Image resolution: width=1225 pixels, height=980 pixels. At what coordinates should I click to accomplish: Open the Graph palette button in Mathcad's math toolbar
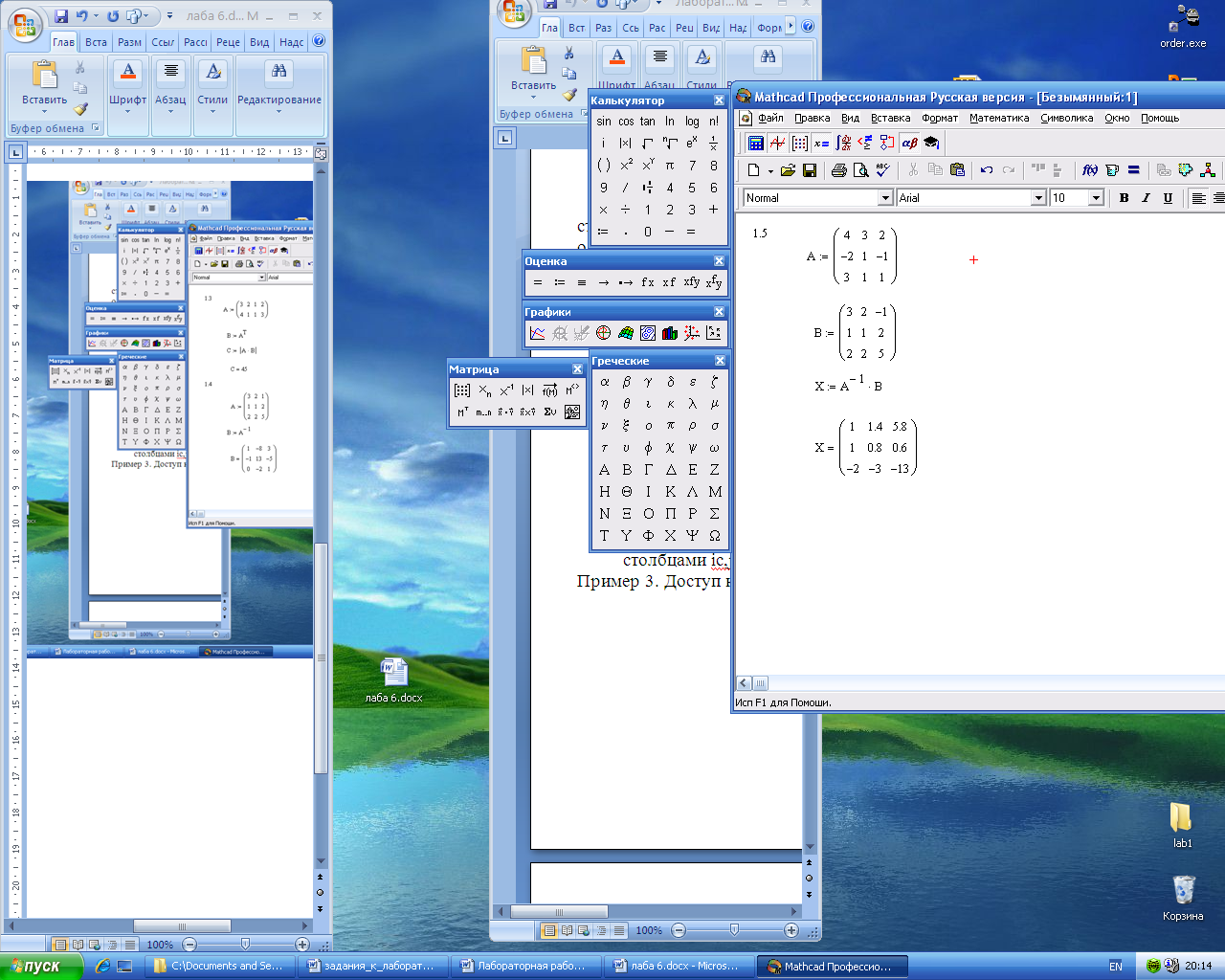click(x=778, y=143)
